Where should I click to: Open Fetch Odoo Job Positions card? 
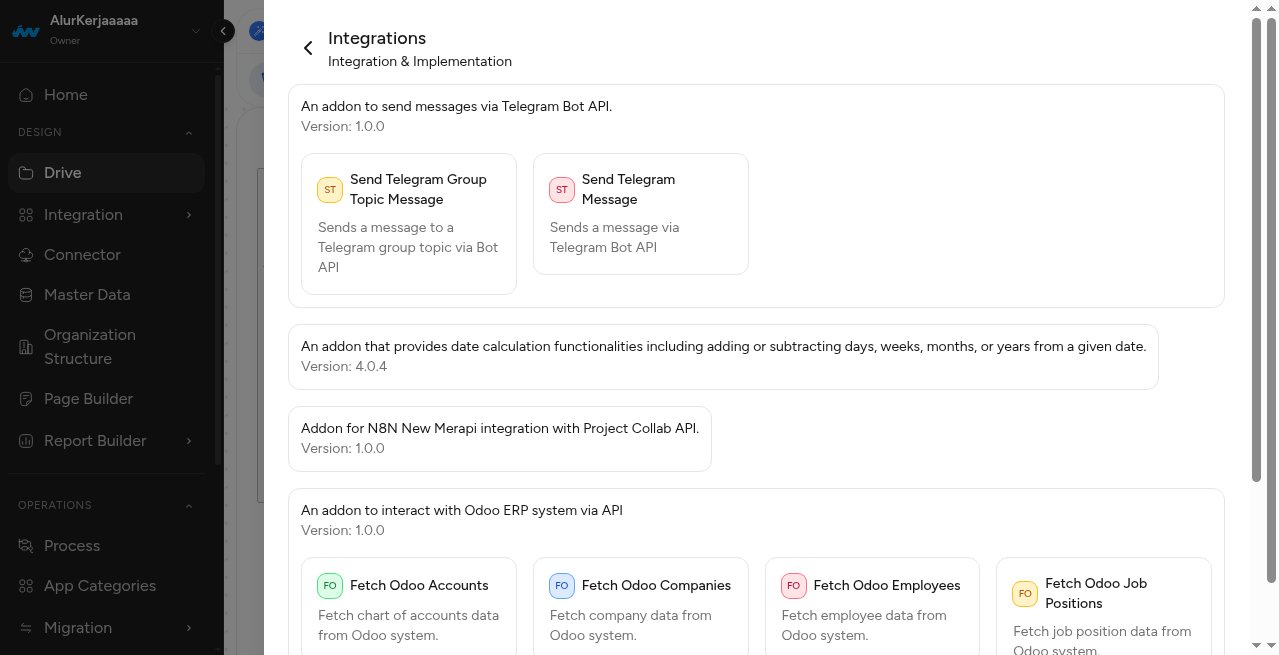[1104, 606]
